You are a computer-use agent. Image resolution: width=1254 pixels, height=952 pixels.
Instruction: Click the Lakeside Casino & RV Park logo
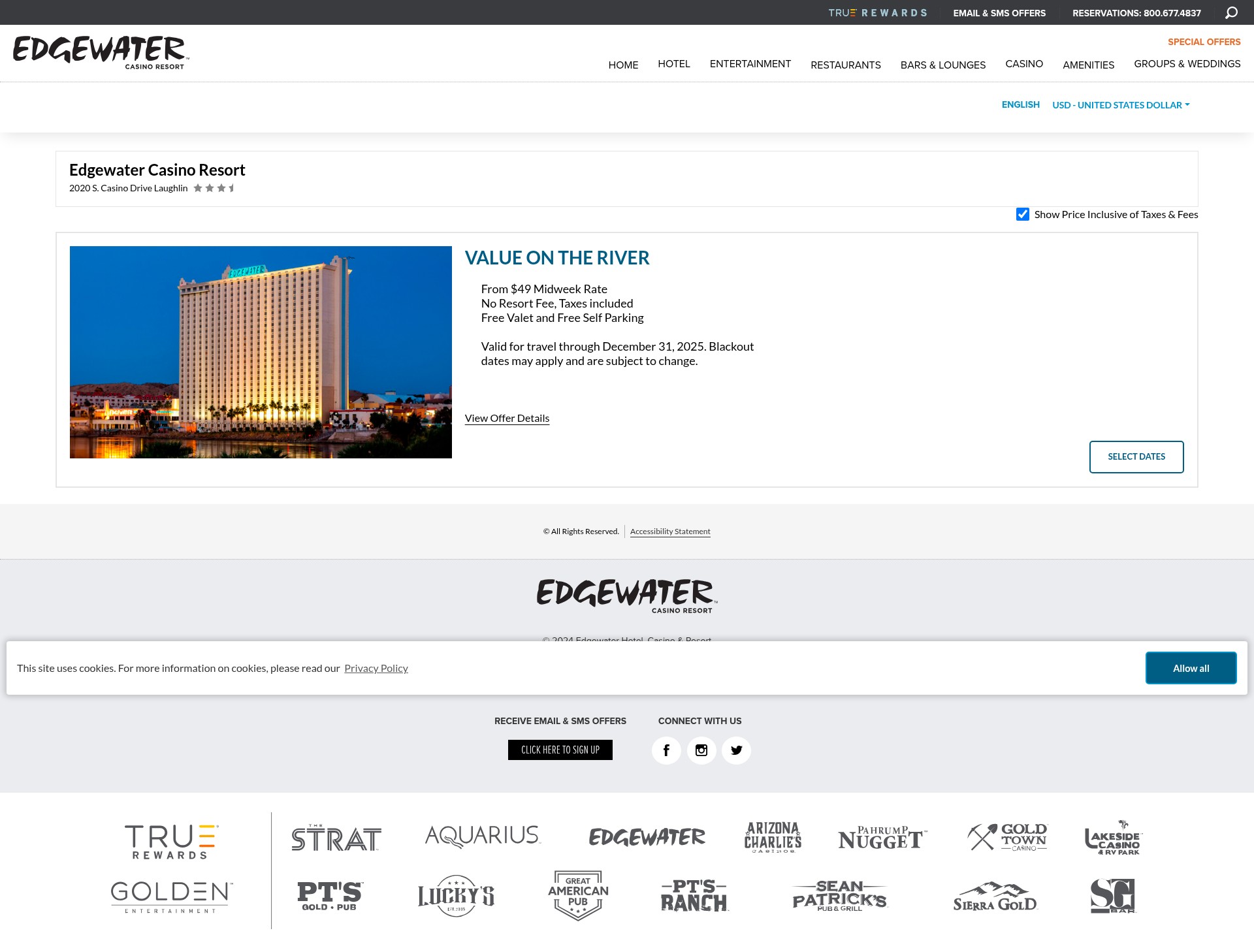point(1114,838)
